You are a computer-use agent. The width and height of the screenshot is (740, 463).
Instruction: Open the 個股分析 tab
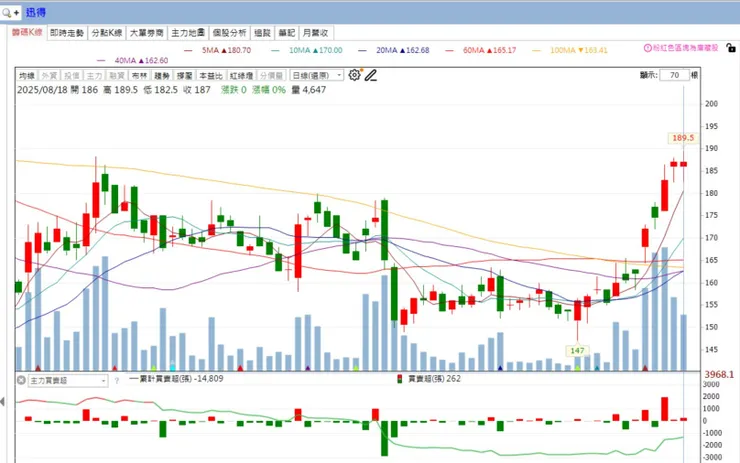click(229, 33)
